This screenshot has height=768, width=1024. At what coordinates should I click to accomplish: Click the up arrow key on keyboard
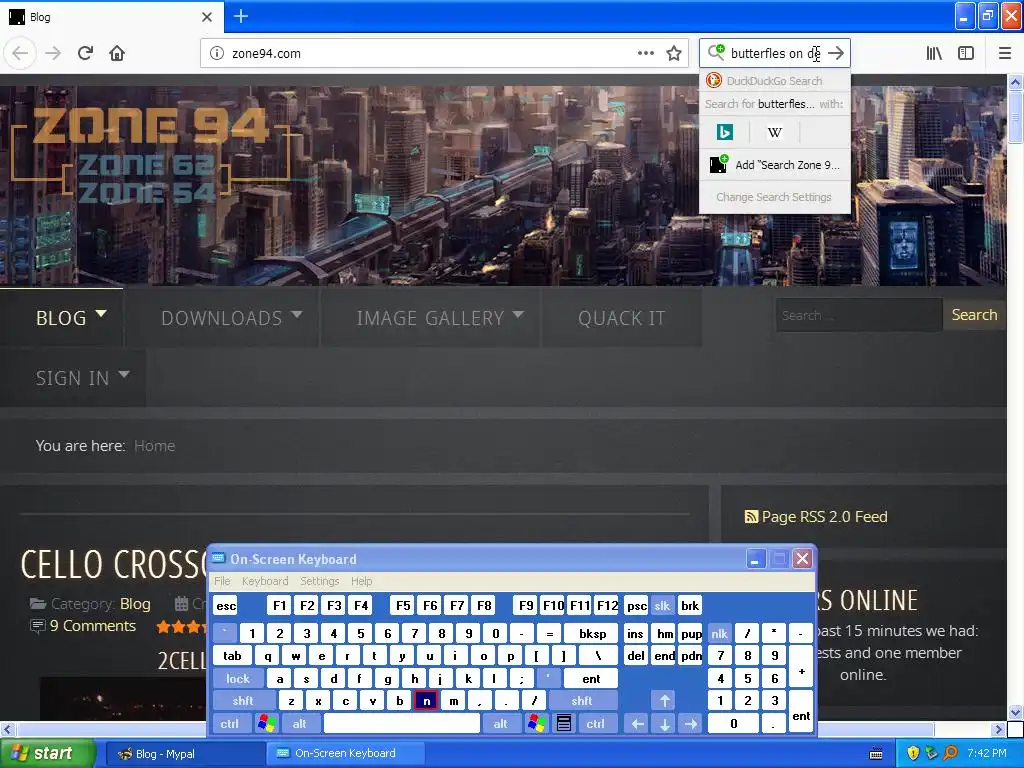point(664,701)
